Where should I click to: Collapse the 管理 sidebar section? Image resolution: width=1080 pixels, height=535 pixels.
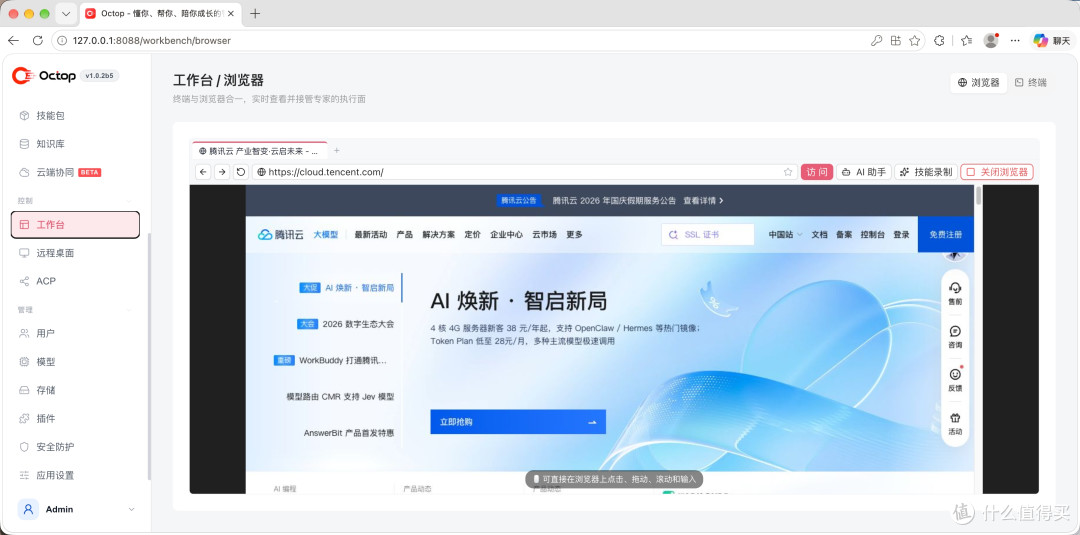[130, 310]
